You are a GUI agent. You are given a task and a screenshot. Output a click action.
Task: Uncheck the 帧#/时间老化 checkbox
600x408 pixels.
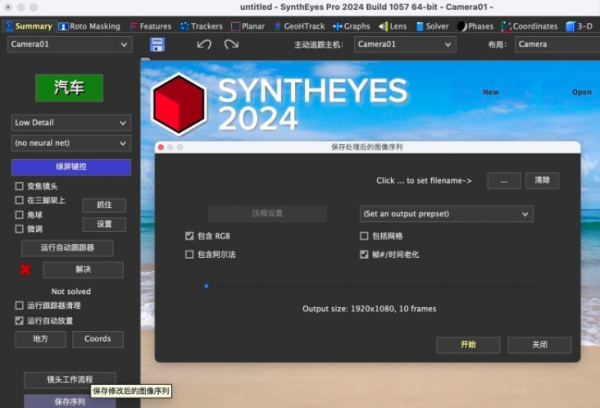pos(364,255)
